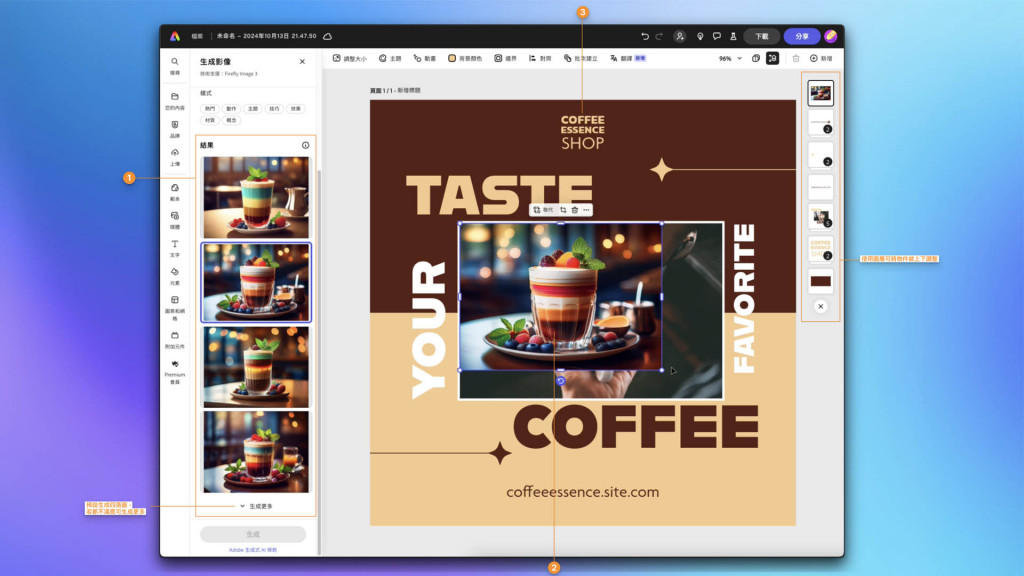Select the Materials (材質) style chip
The width and height of the screenshot is (1024, 576).
coord(210,120)
